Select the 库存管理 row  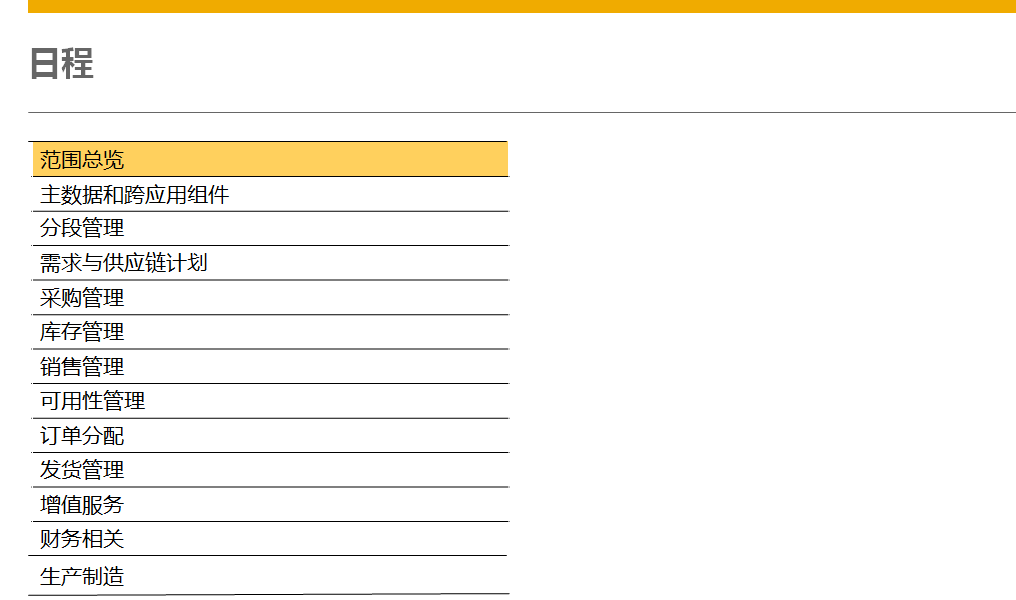[x=270, y=332]
